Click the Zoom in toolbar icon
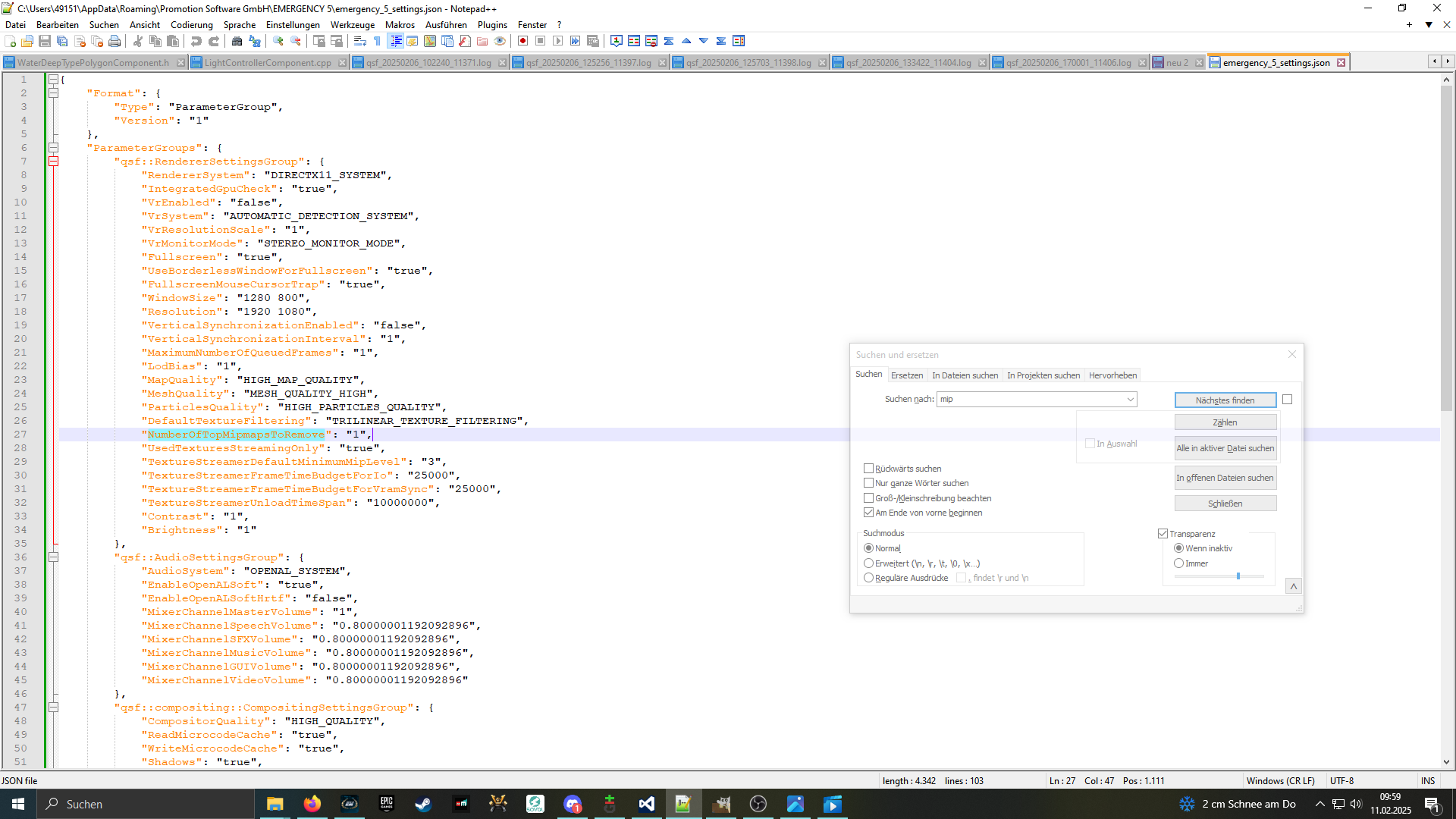 (278, 41)
